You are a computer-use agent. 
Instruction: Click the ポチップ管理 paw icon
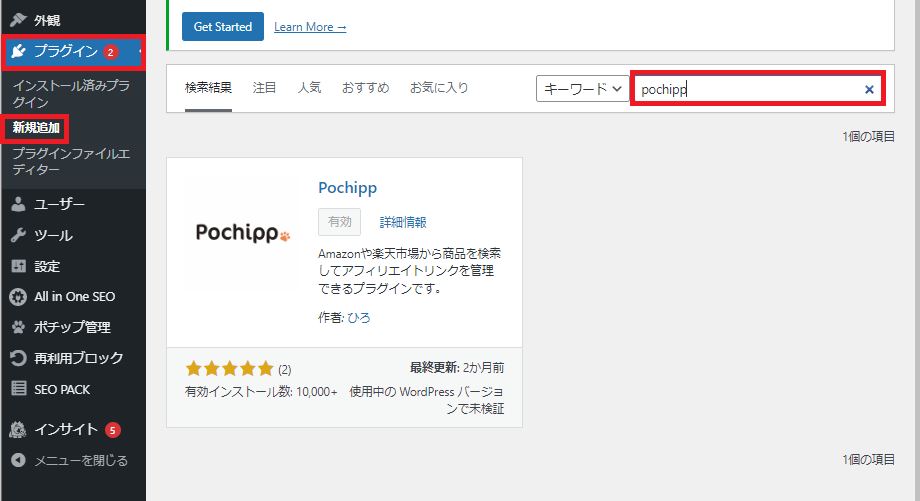[19, 327]
